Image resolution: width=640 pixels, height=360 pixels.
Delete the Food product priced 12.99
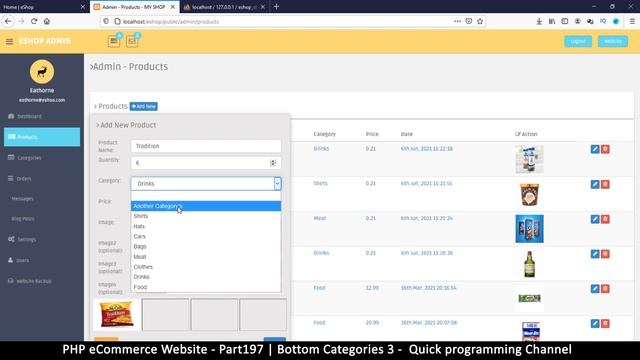[605, 289]
